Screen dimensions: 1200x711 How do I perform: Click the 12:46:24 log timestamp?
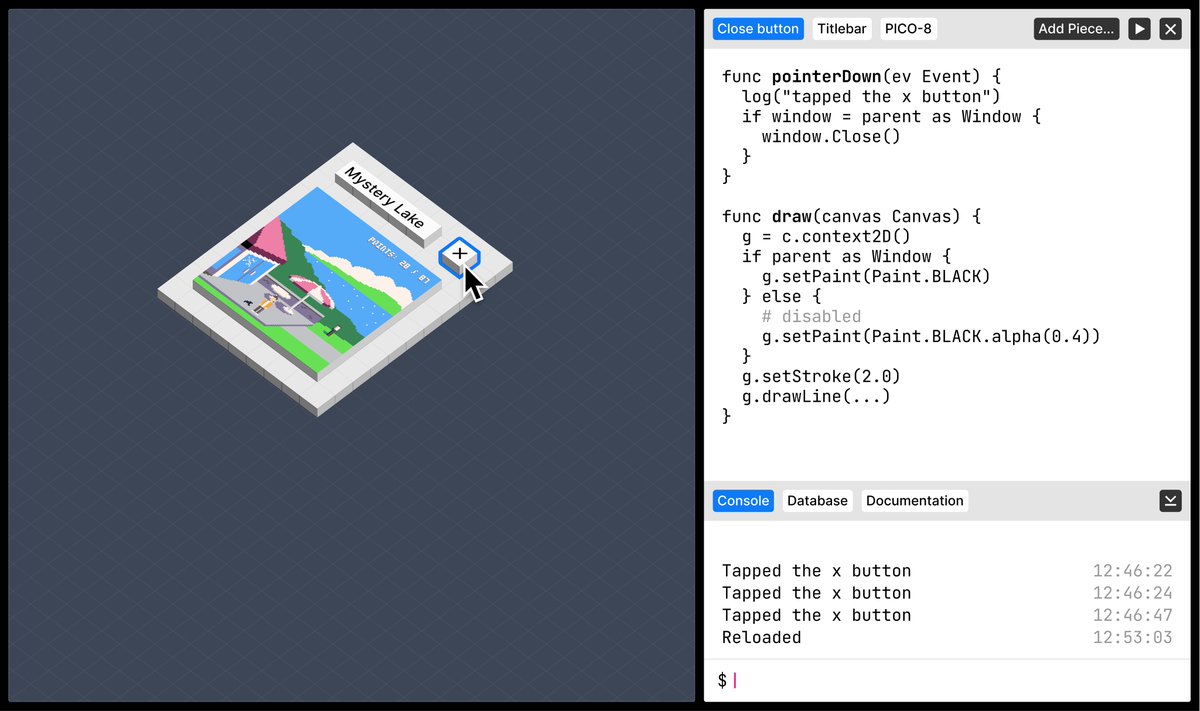click(1132, 593)
